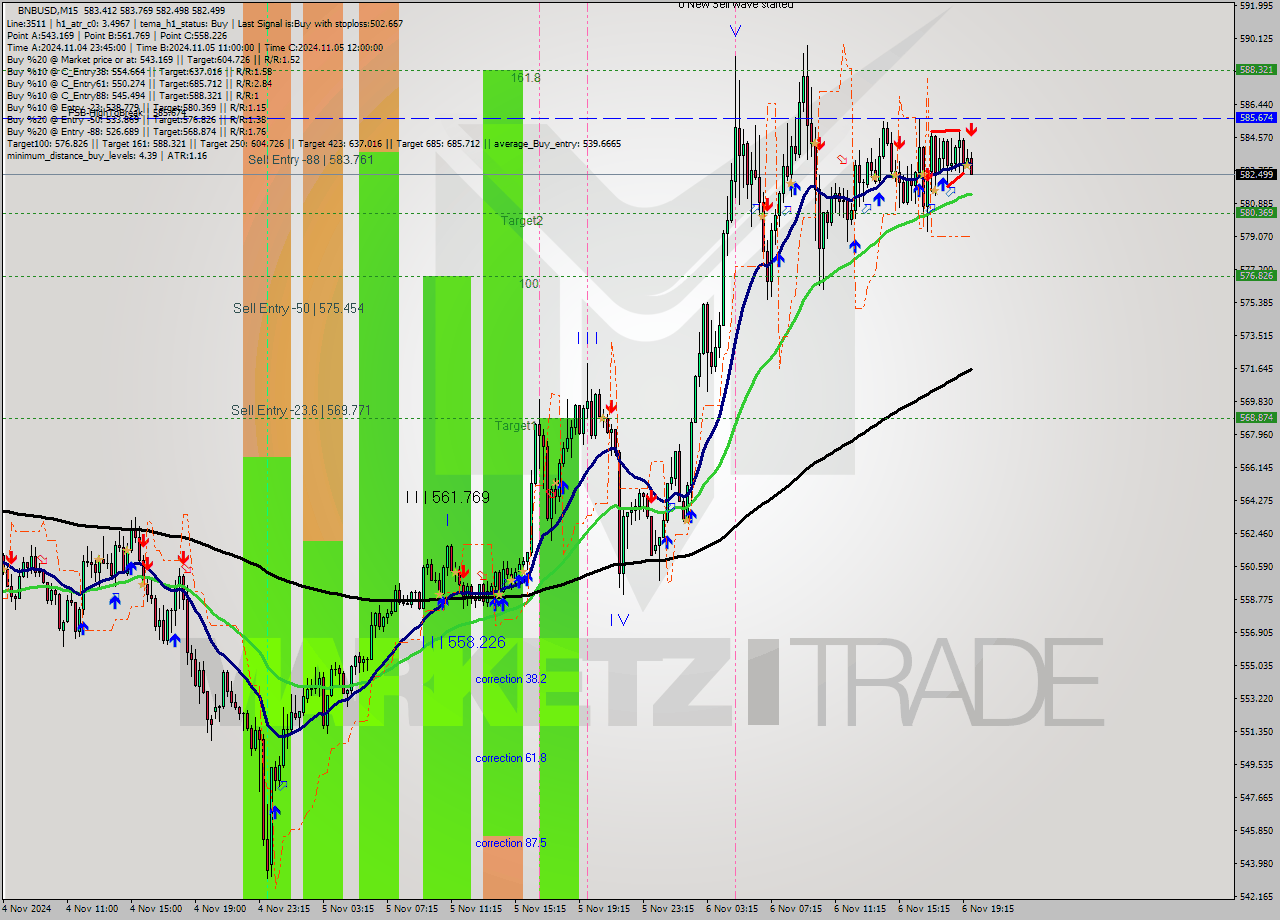Click the '4 Nov 2024' date label
This screenshot has width=1280, height=920.
[27, 909]
